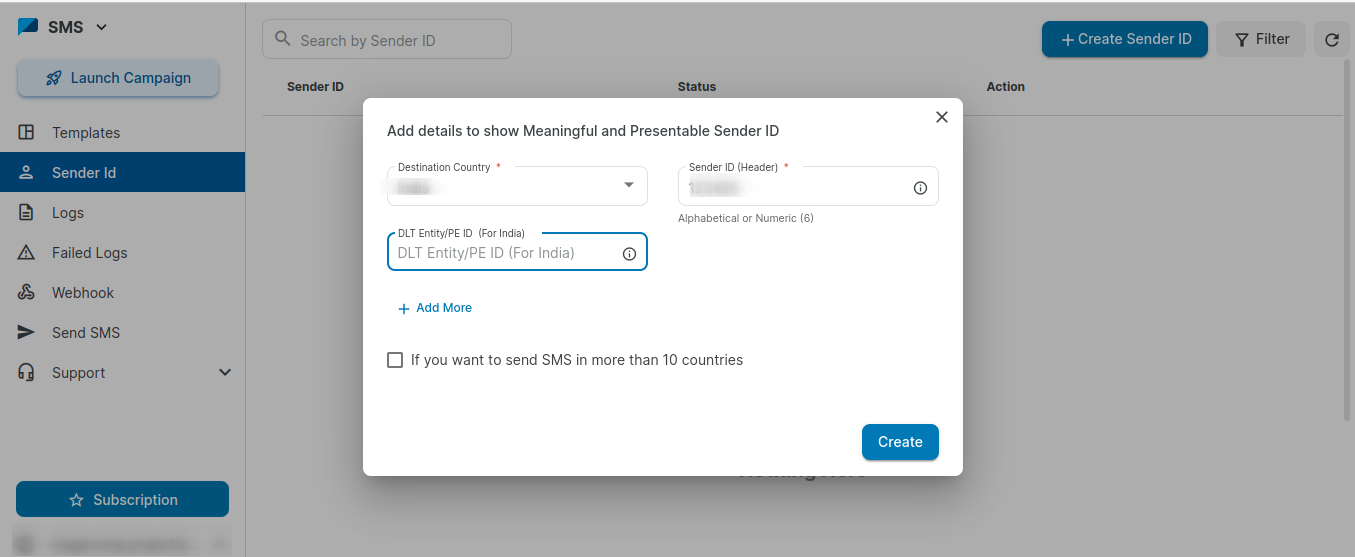Screen dimensions: 1355x557
Task: Enable sending SMS in more than 10 countries
Action: pyautogui.click(x=395, y=360)
